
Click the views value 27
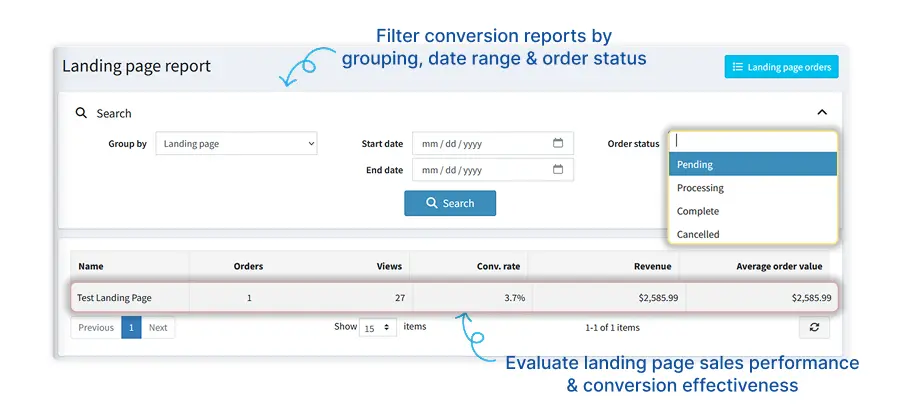pos(399,298)
